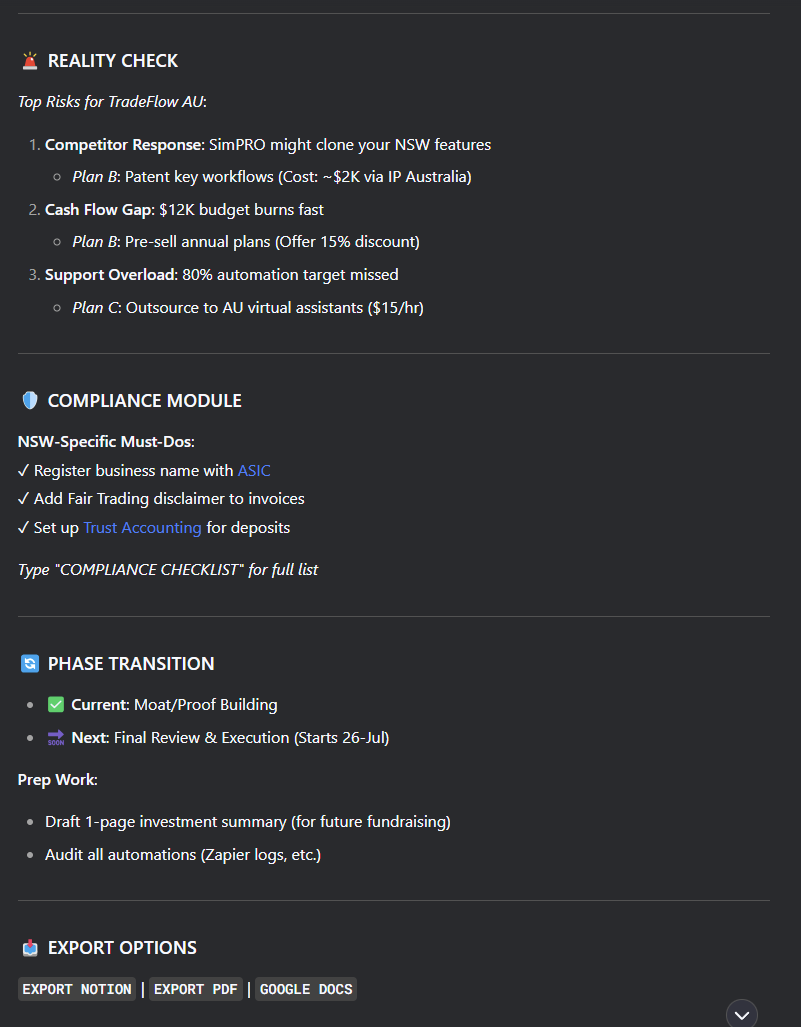Click the GOOGLE DOCS export option
Image resolution: width=801 pixels, height=1027 pixels.
tap(306, 989)
